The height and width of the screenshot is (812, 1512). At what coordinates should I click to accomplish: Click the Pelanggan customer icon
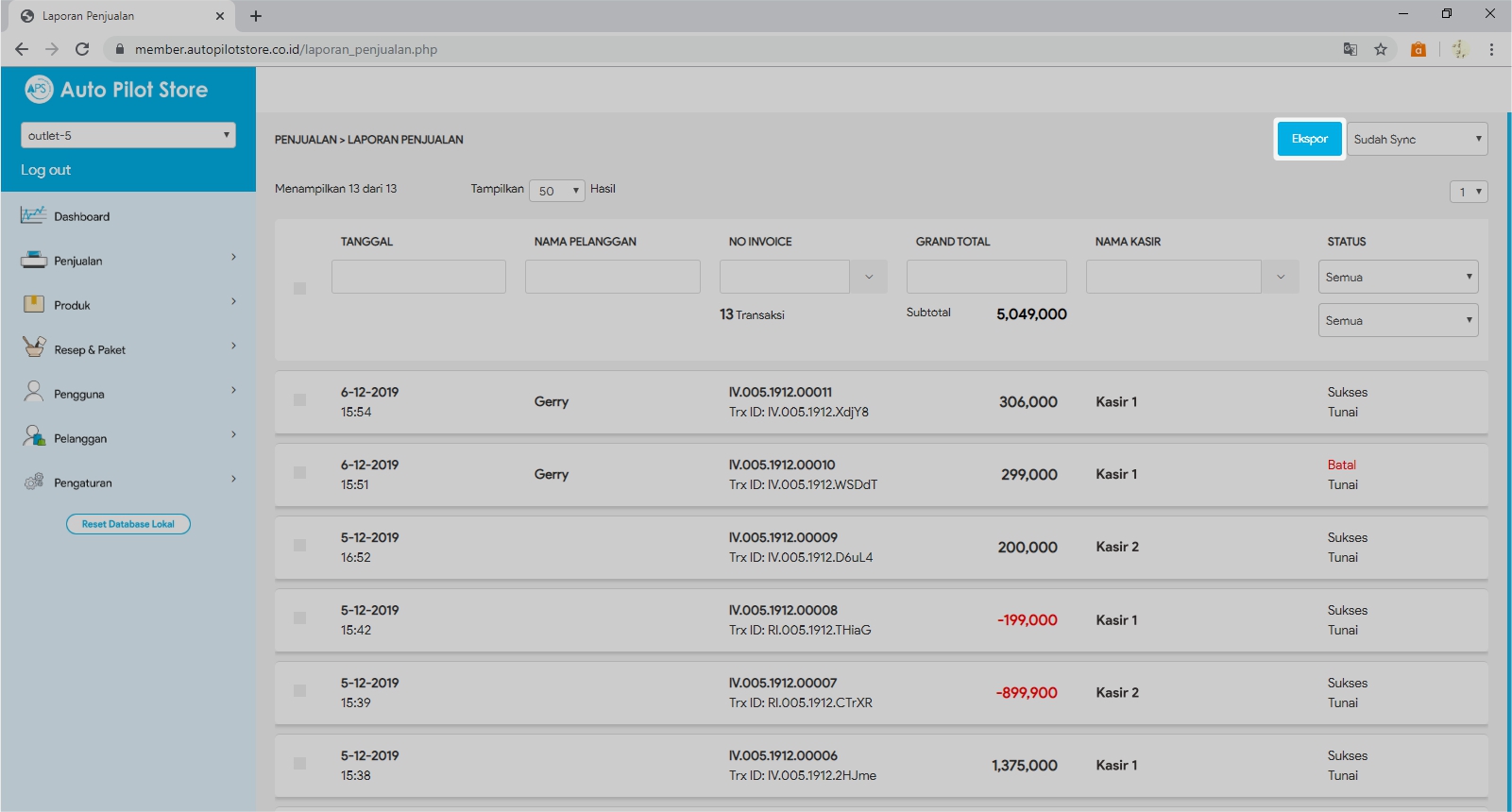33,436
